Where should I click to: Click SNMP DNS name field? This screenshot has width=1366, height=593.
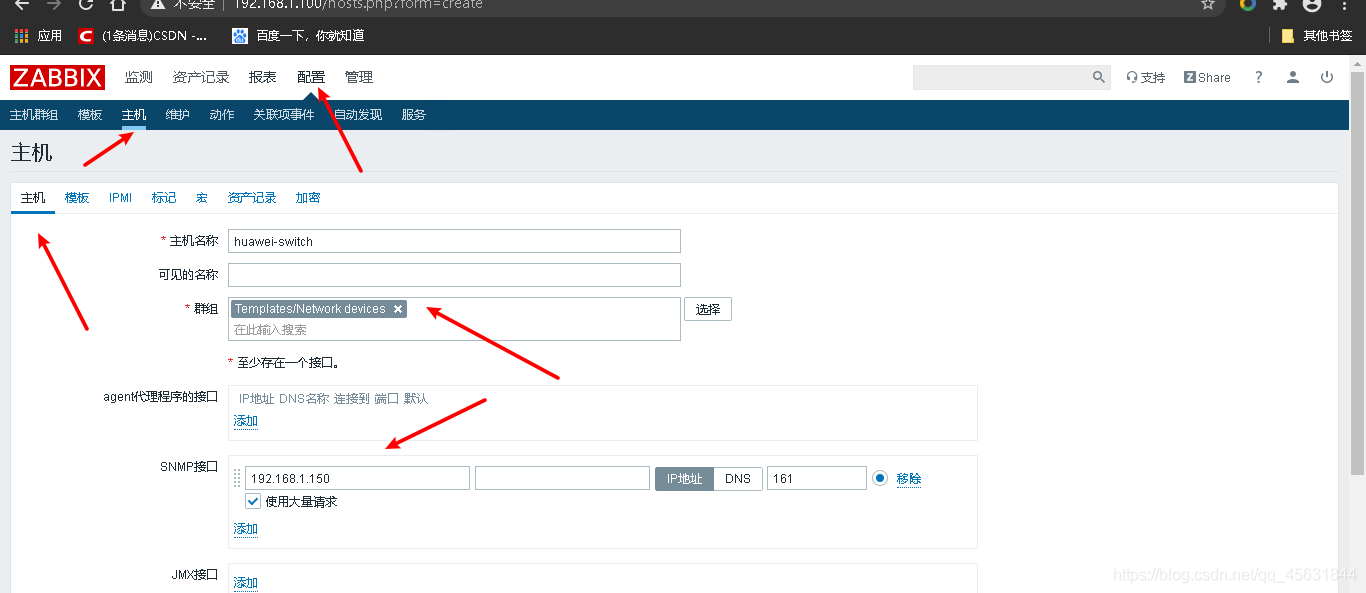(x=562, y=478)
